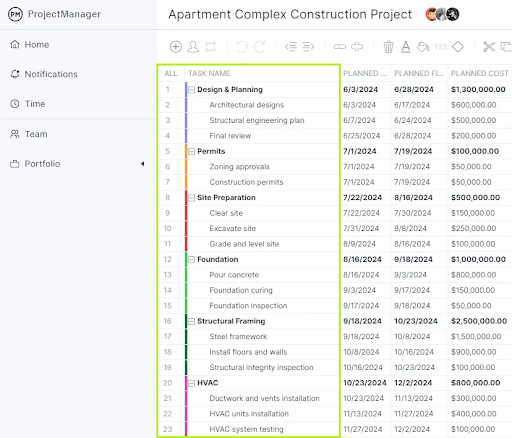This screenshot has width=512, height=438.
Task: Open project member avatars in header
Action: tap(442, 14)
